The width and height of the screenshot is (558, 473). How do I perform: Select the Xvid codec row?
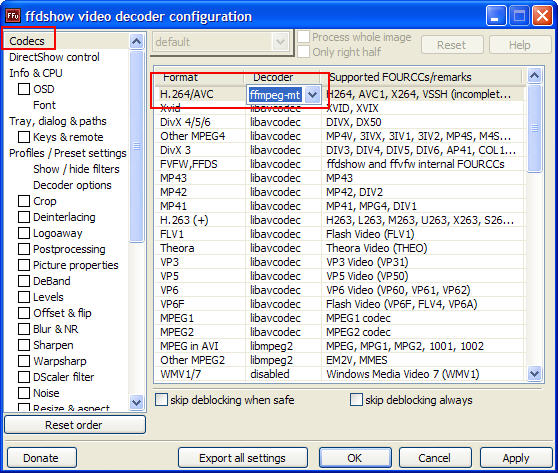pyautogui.click(x=340, y=108)
